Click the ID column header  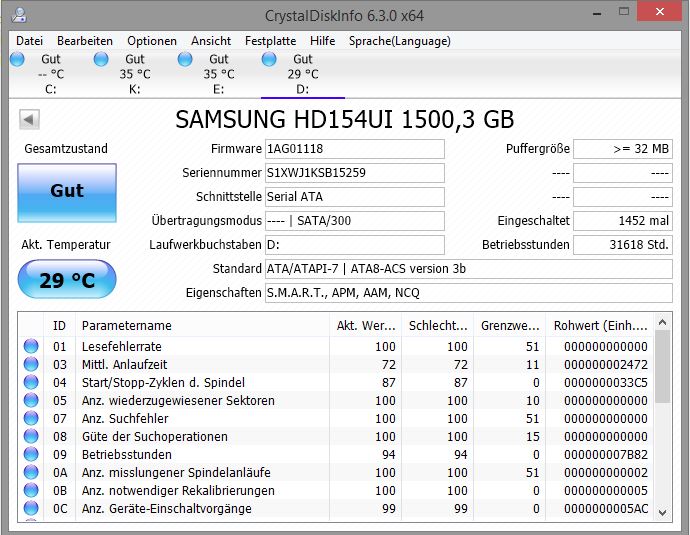click(x=59, y=326)
